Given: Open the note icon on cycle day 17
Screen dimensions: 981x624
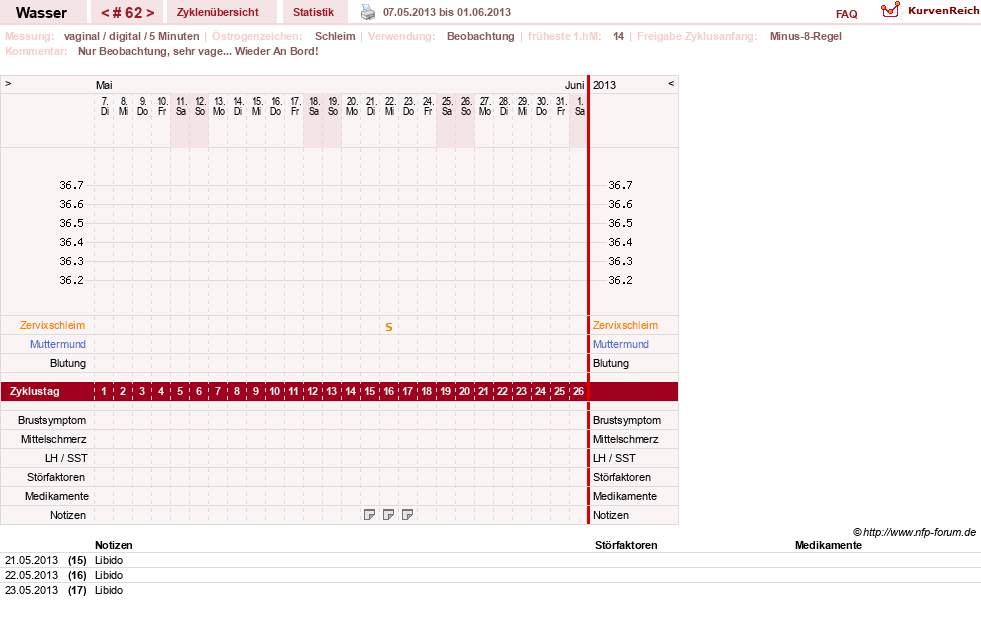Looking at the screenshot, I should [407, 514].
